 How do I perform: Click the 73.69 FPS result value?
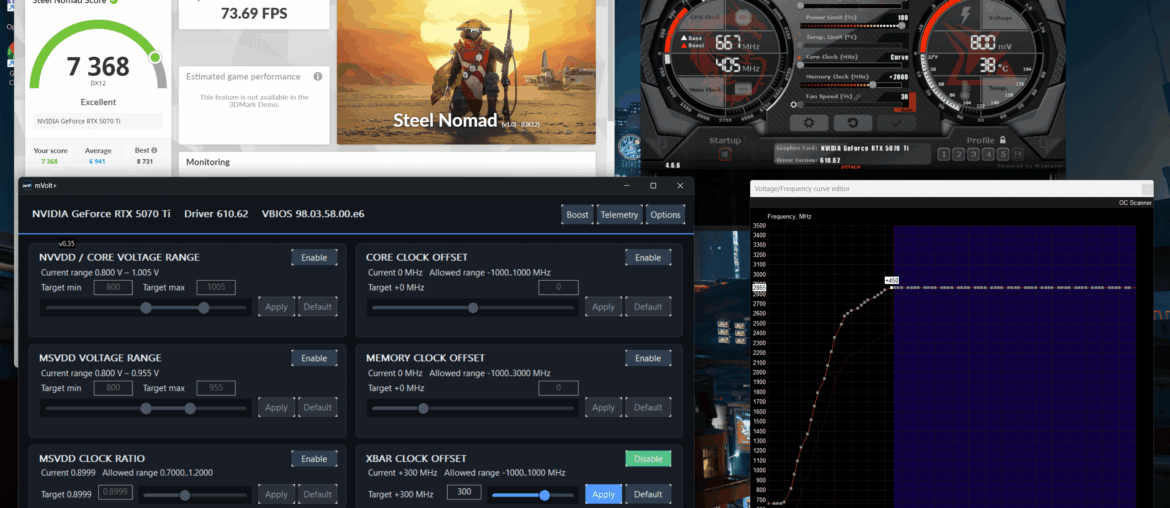tap(255, 13)
